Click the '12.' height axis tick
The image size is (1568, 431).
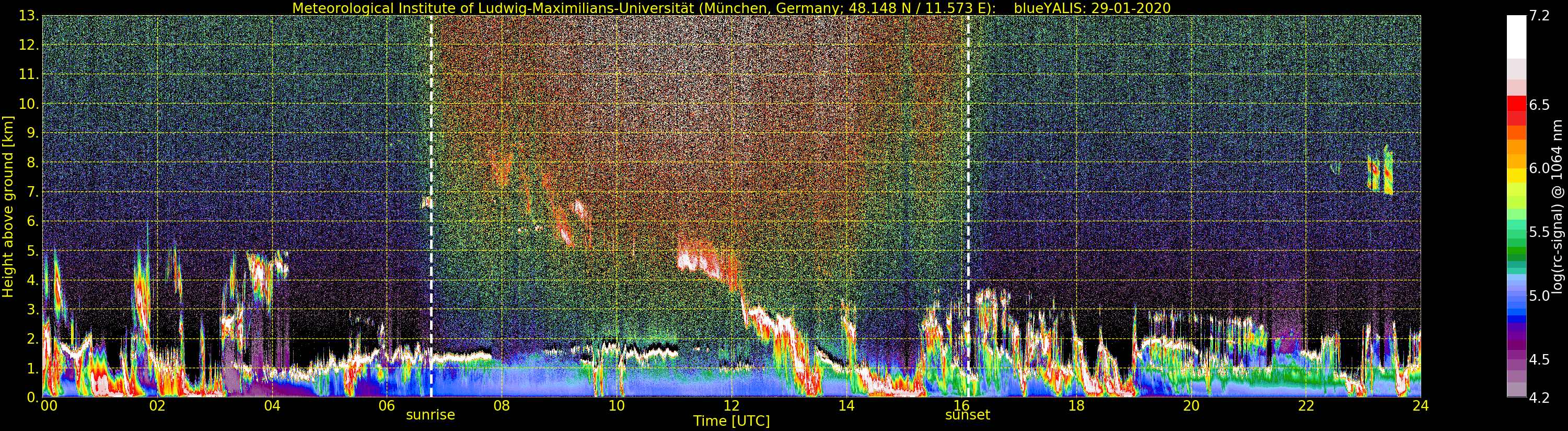[x=29, y=45]
